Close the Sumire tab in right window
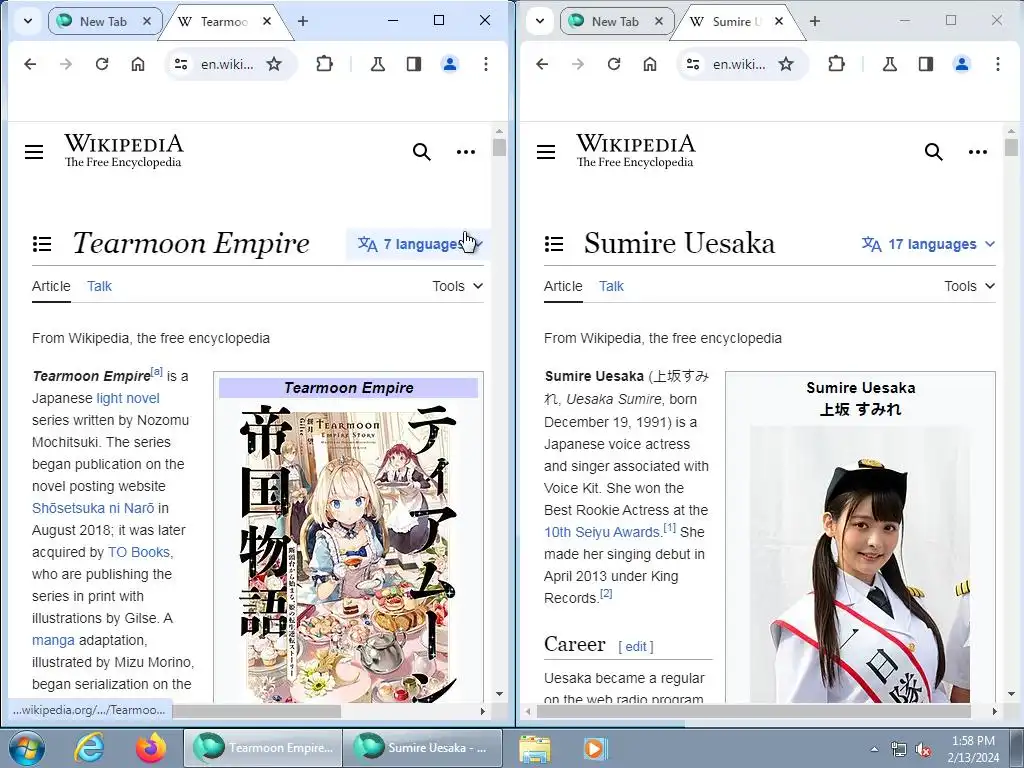The width and height of the screenshot is (1024, 768). pyautogui.click(x=779, y=22)
